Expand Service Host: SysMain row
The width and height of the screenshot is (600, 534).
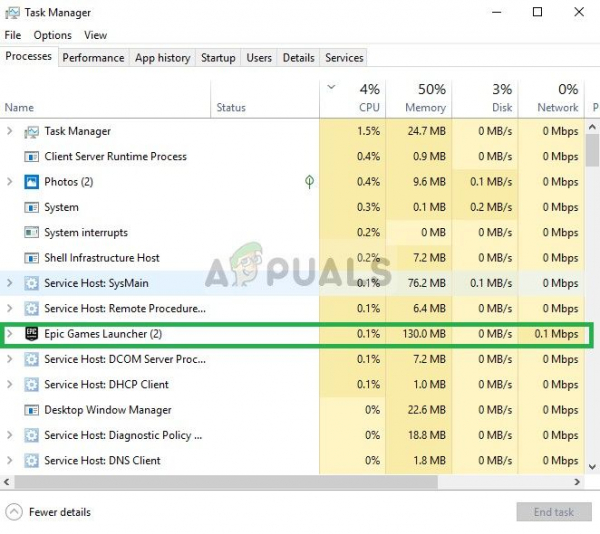pyautogui.click(x=10, y=283)
